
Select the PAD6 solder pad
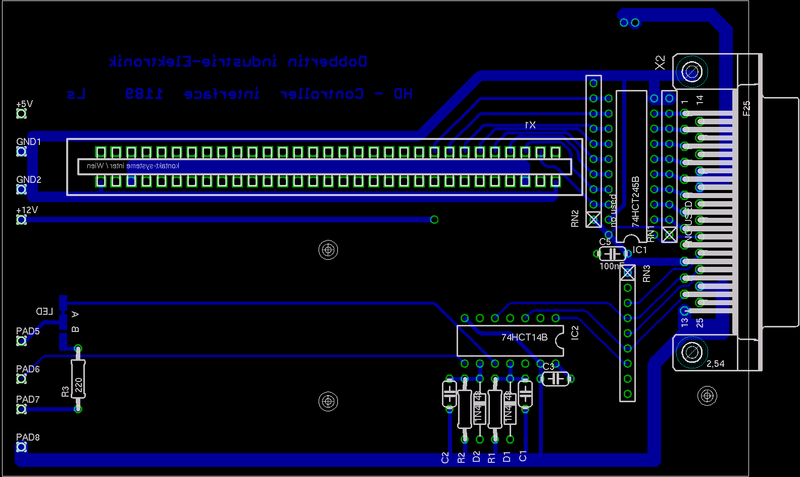tap(20, 380)
